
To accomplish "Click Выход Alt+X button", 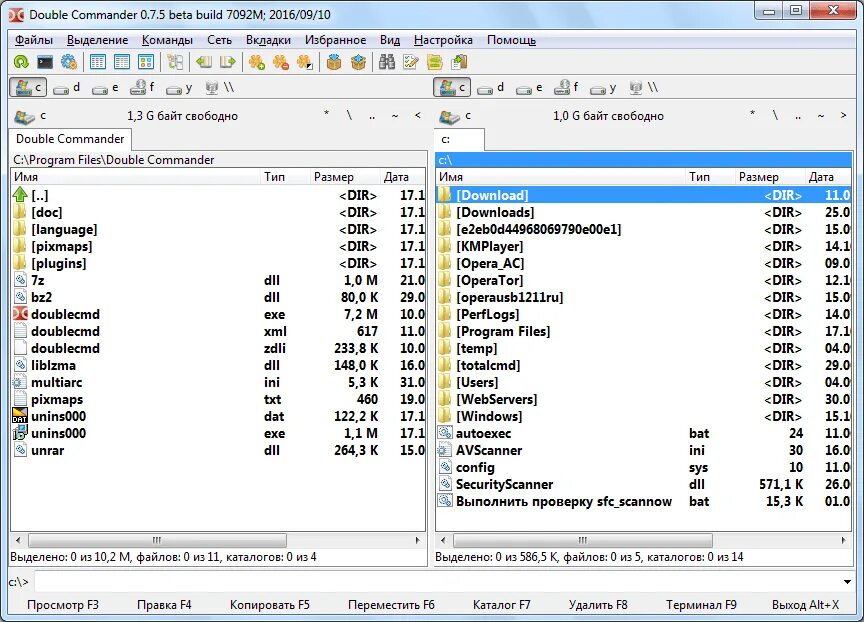I will [x=805, y=605].
